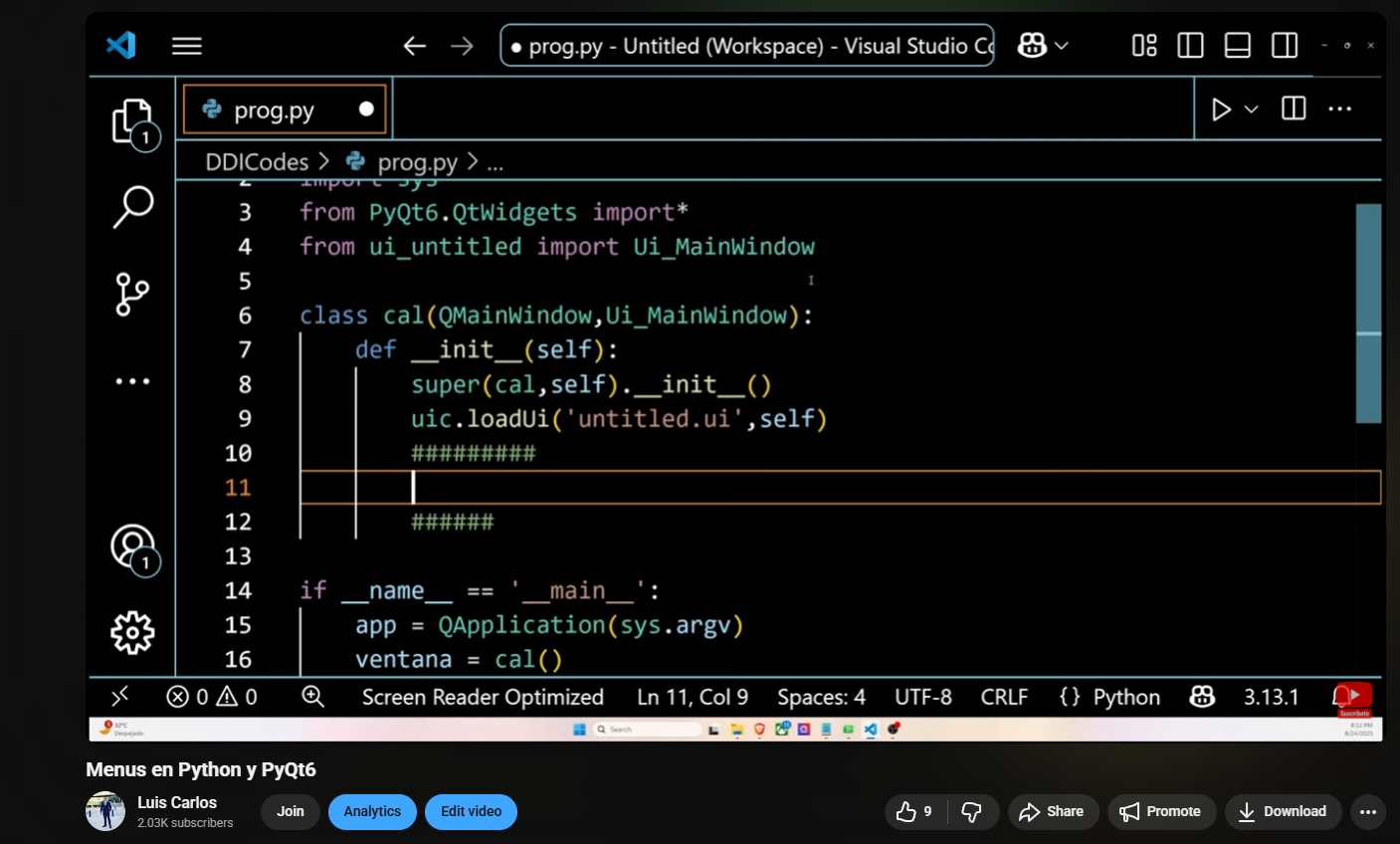Open the Copilot dropdown chevron
The width and height of the screenshot is (1400, 844).
coord(1062,46)
